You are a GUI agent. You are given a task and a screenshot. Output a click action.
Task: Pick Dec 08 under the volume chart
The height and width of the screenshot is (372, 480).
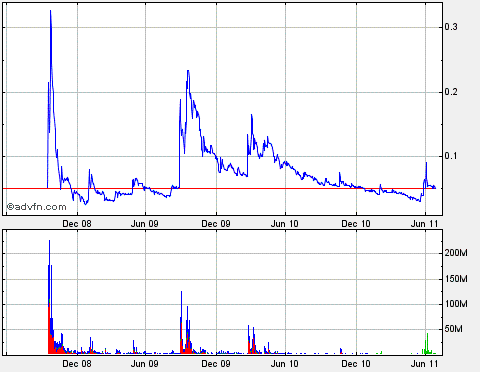(77, 364)
